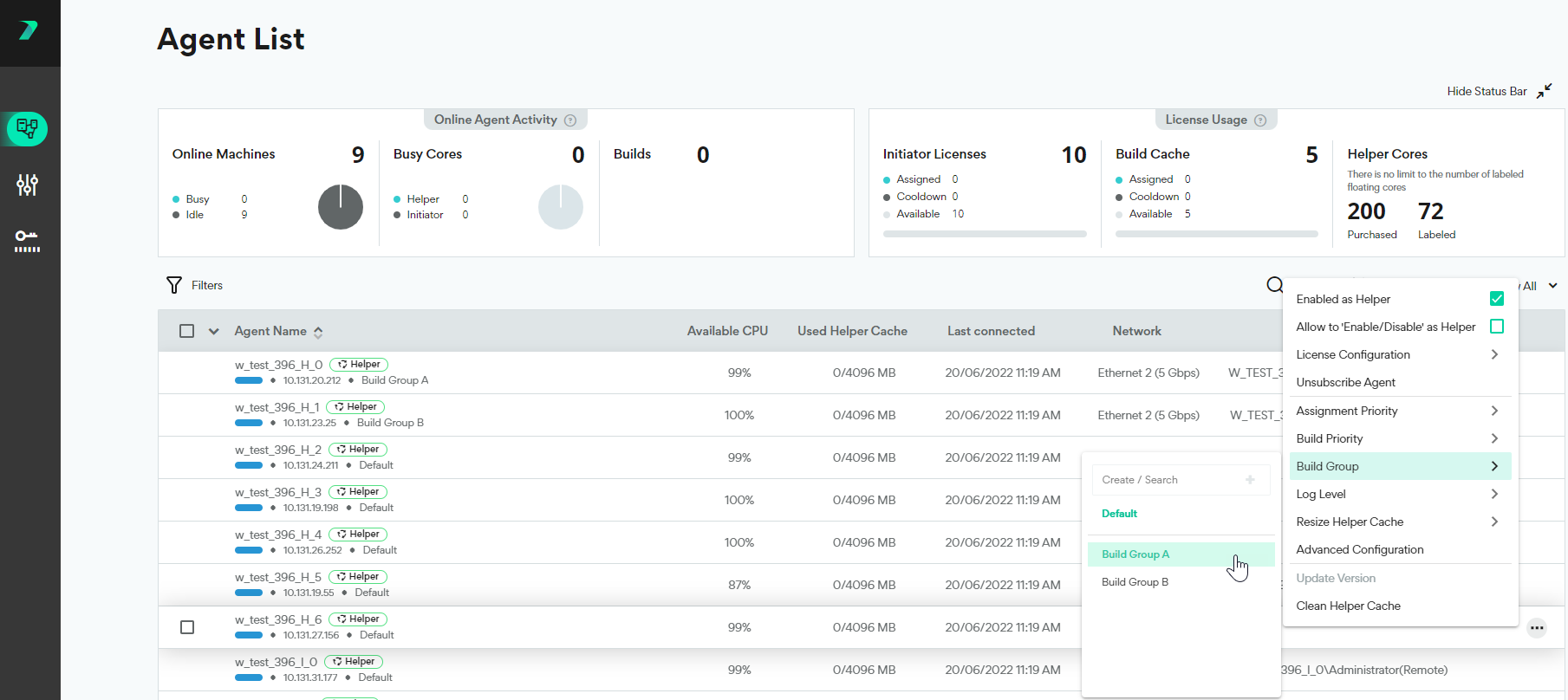Screen dimensions: 1568x700
Task: Select Unsubscribe Agent menu entry
Action: tap(1345, 382)
